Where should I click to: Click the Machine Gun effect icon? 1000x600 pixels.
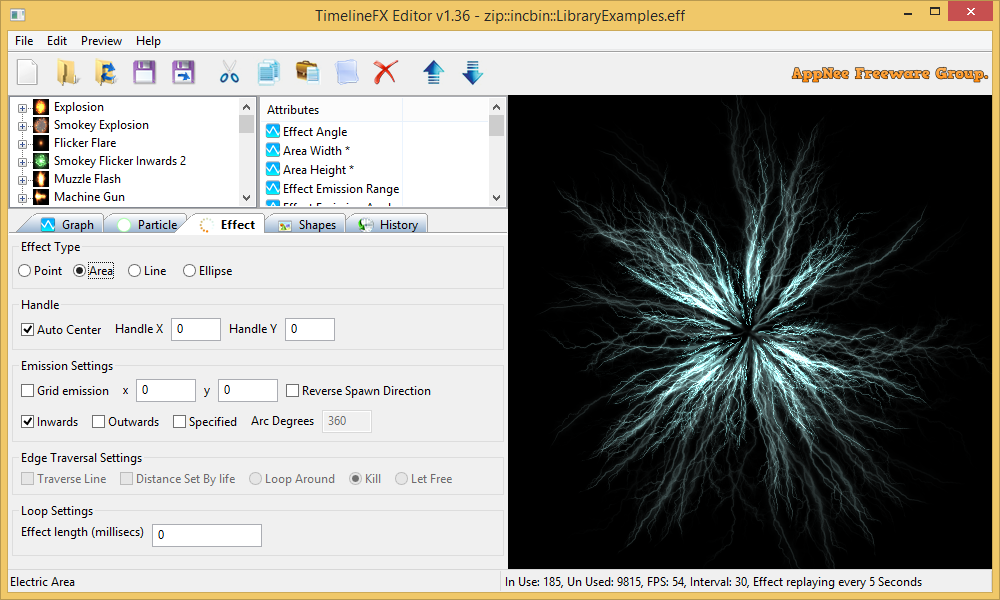pos(41,196)
